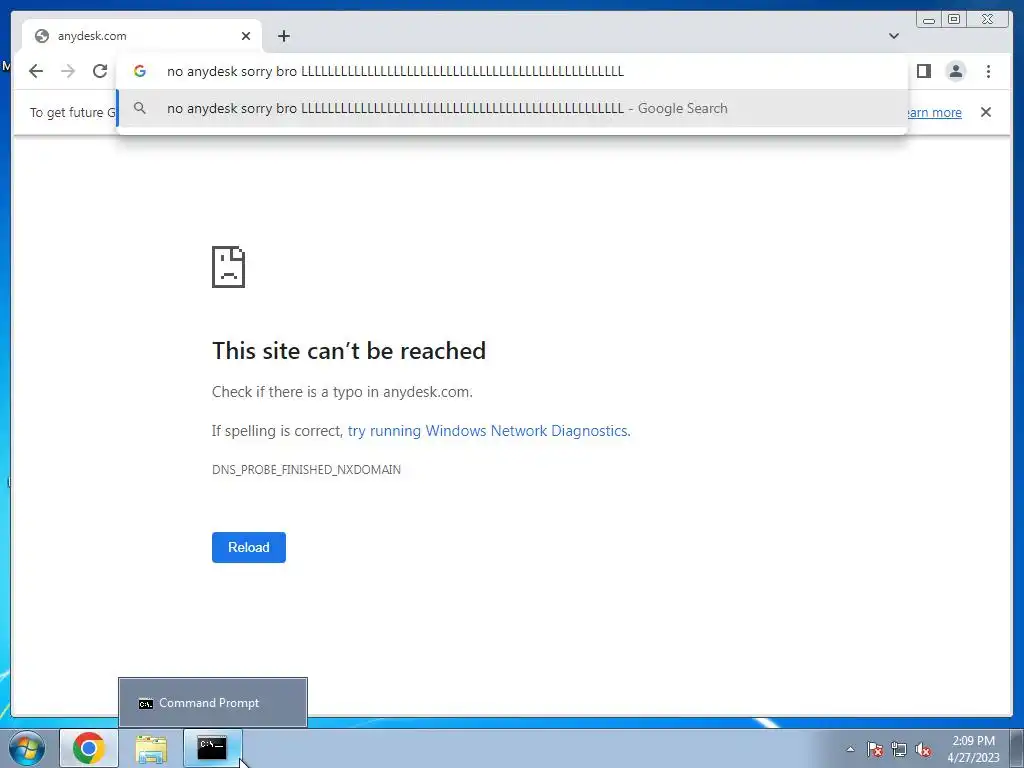Click the muted volume tray icon
Viewport: 1024px width, 768px height.
pos(923,749)
